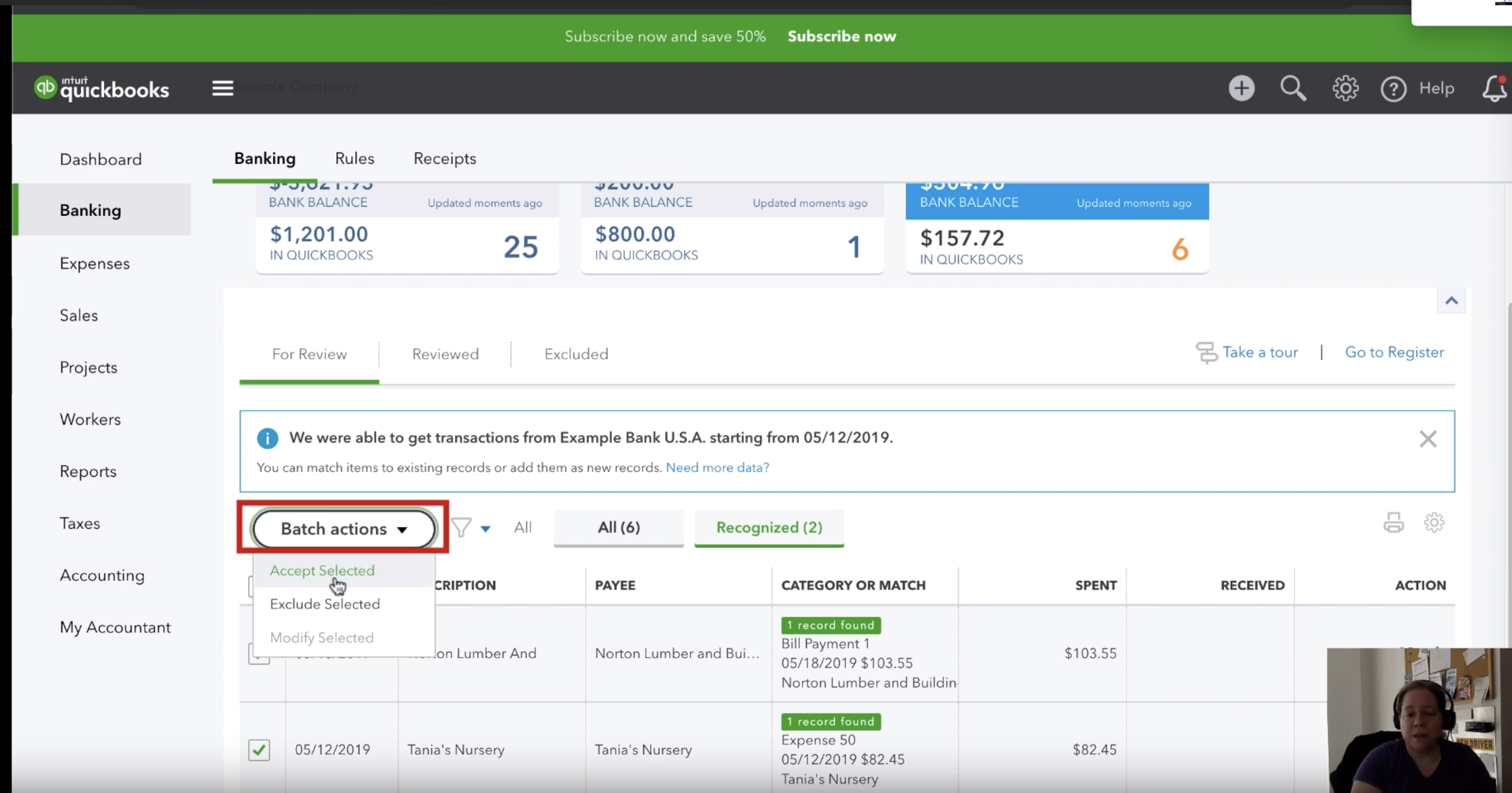The image size is (1512, 793).
Task: Click the $82.45 spent amount
Action: tap(1095, 749)
